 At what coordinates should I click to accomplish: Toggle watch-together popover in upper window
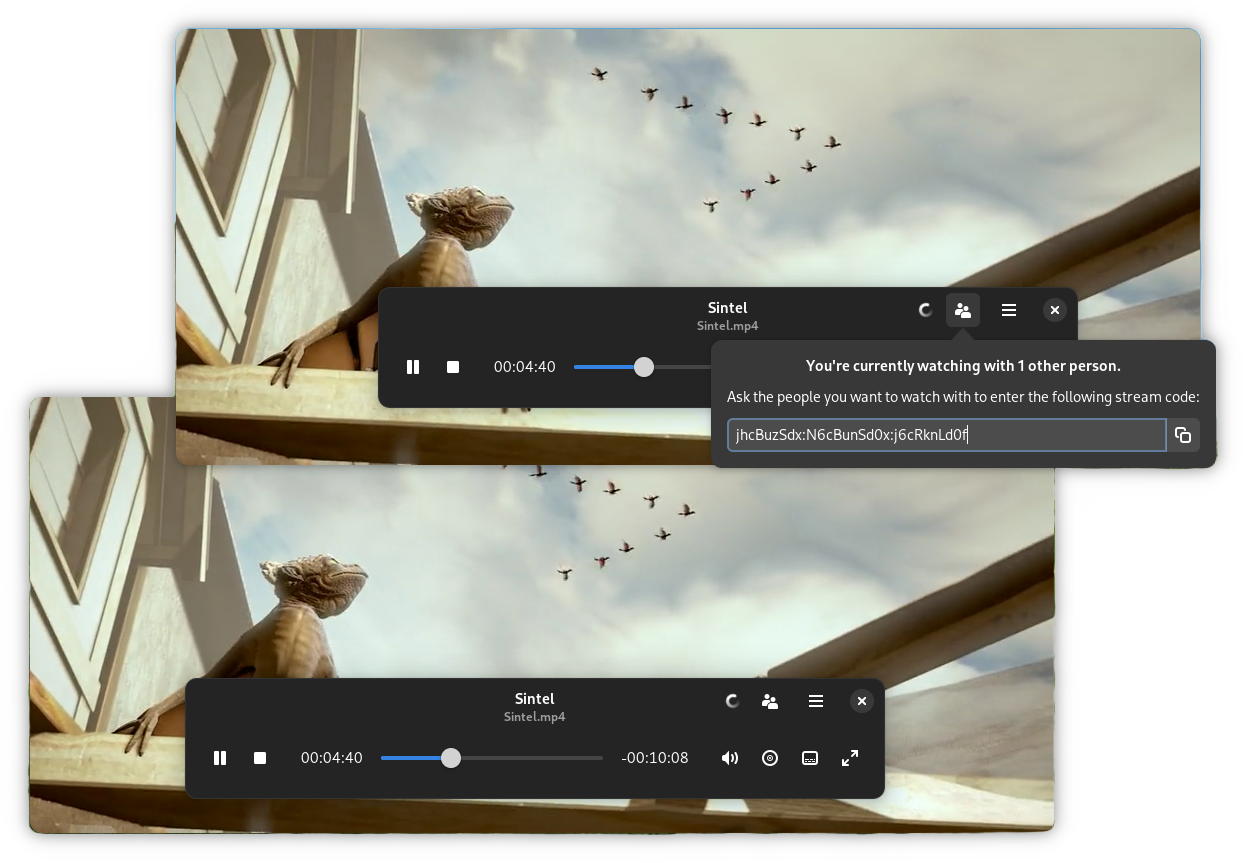(x=963, y=310)
